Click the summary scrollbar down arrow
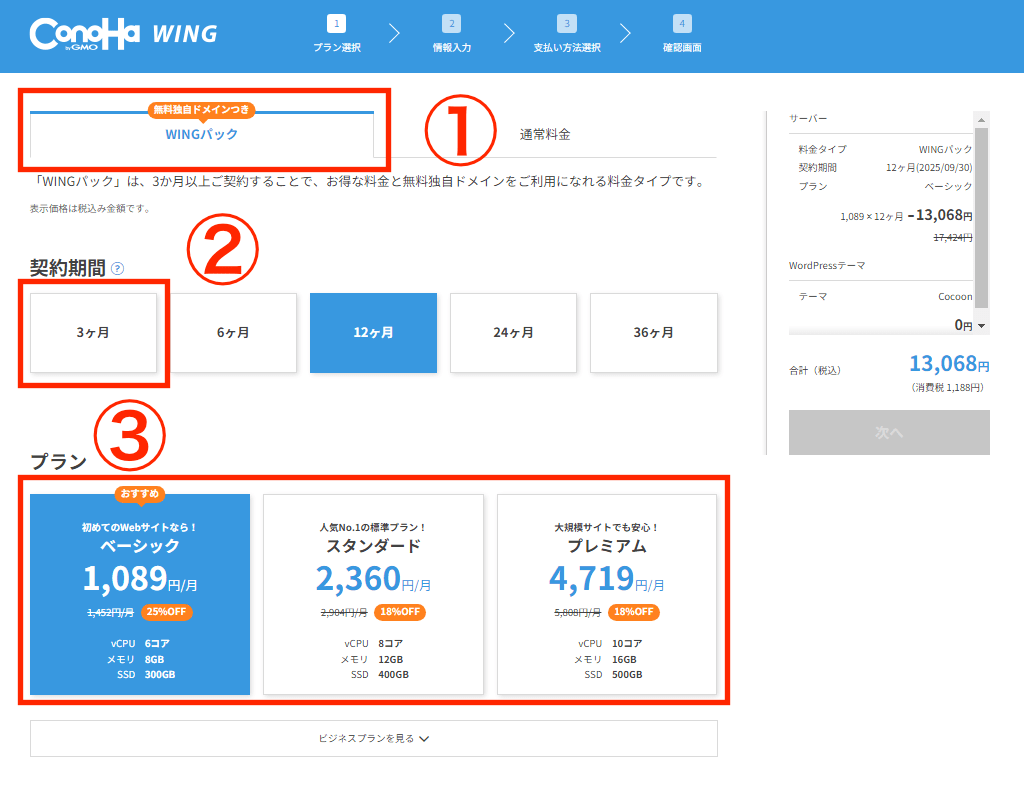Viewport: 1024px width, 786px height. click(981, 326)
